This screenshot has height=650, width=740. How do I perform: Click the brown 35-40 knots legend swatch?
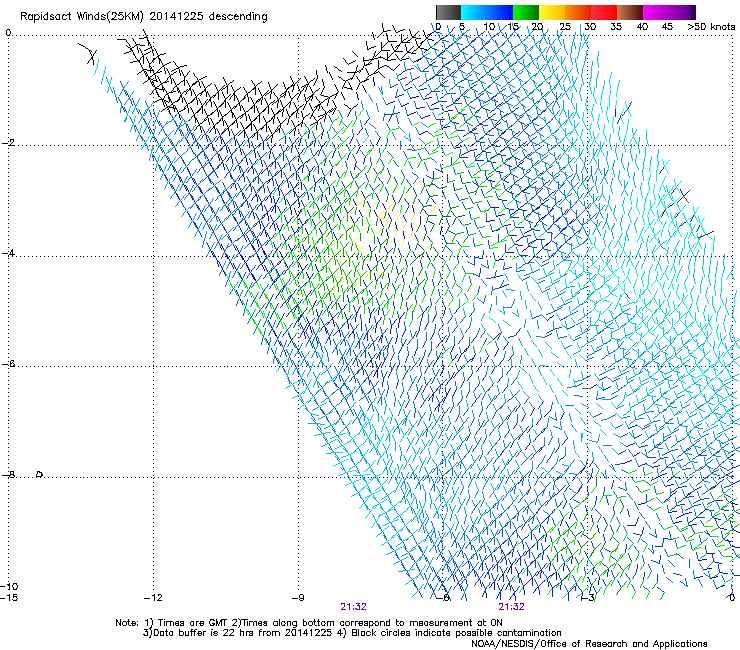coord(630,12)
